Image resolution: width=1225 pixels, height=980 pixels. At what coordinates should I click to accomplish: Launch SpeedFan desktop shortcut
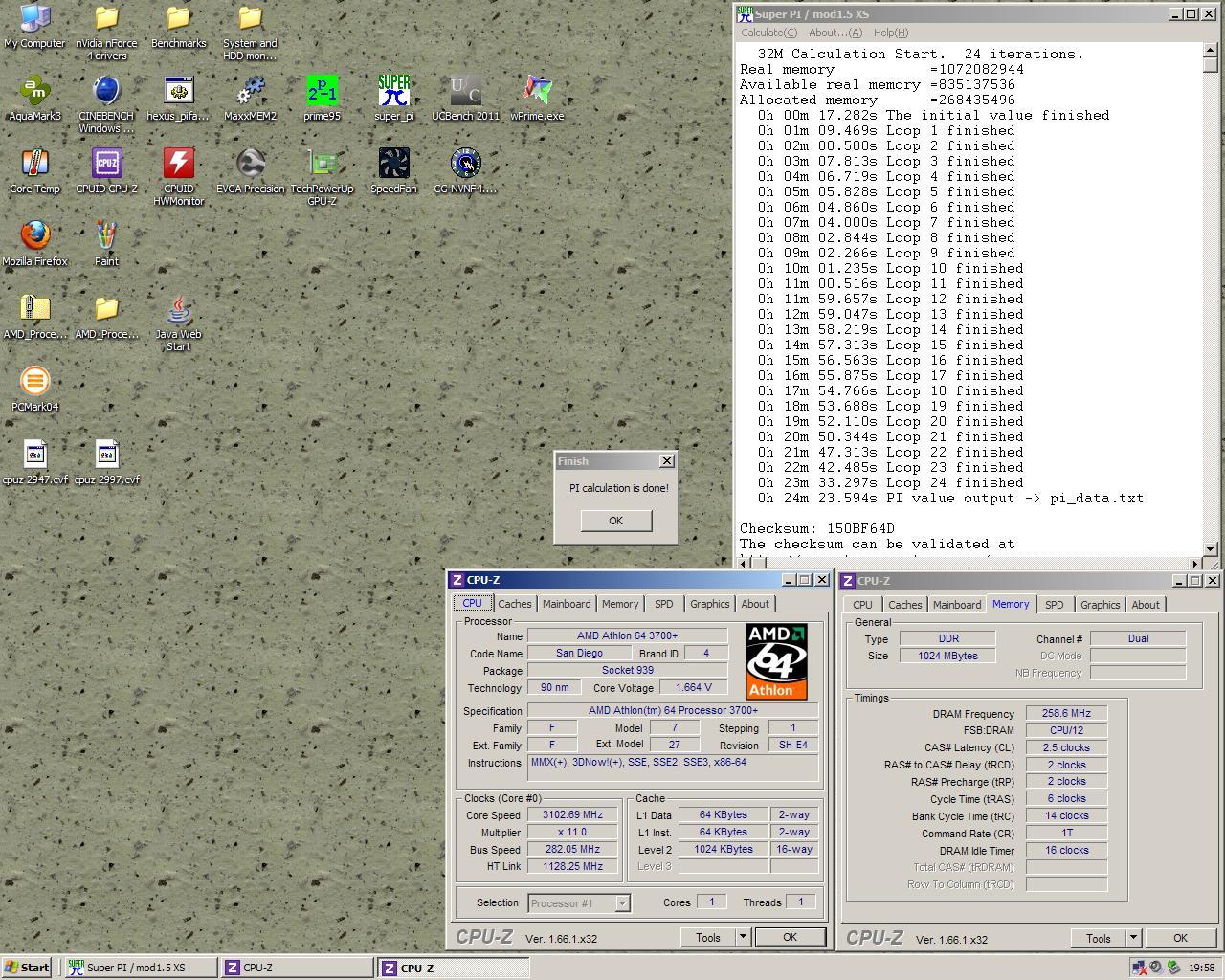393,171
